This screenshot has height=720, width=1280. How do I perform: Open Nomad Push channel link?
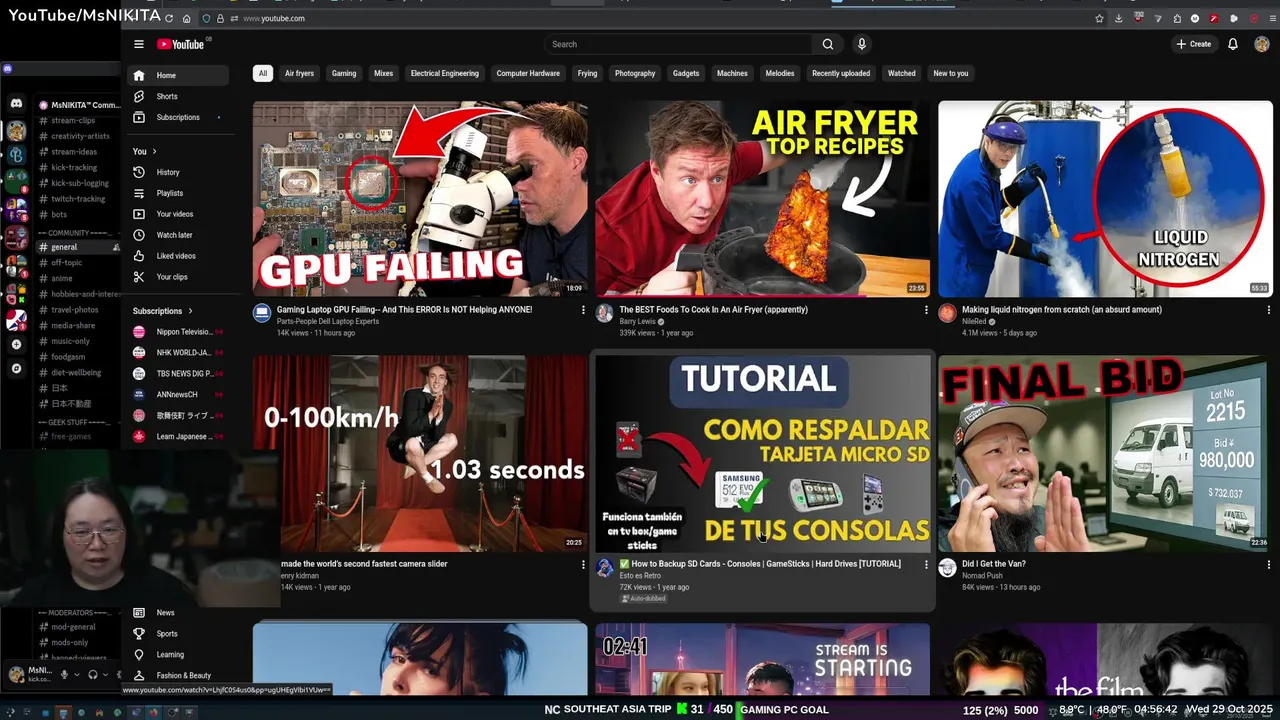pos(982,576)
